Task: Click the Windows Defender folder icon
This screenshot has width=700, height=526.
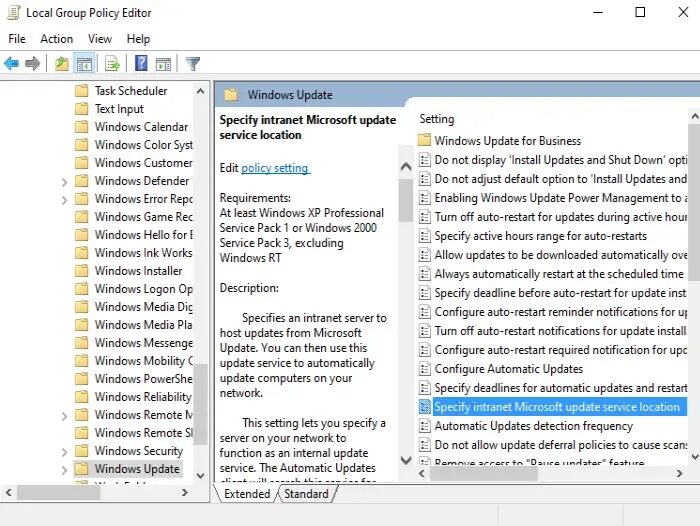Action: (x=82, y=181)
